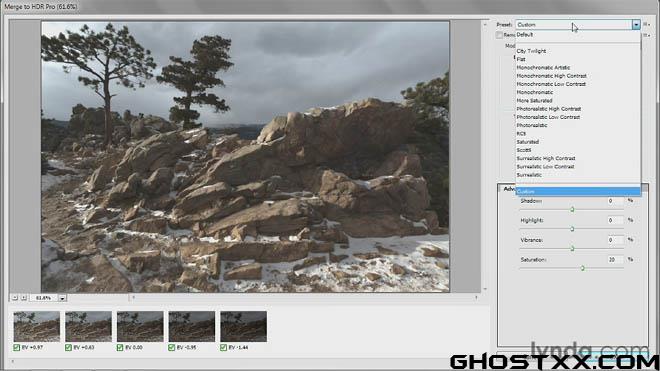The width and height of the screenshot is (660, 371).
Task: Select the EV -1.44 source thumbnail
Action: (x=243, y=326)
